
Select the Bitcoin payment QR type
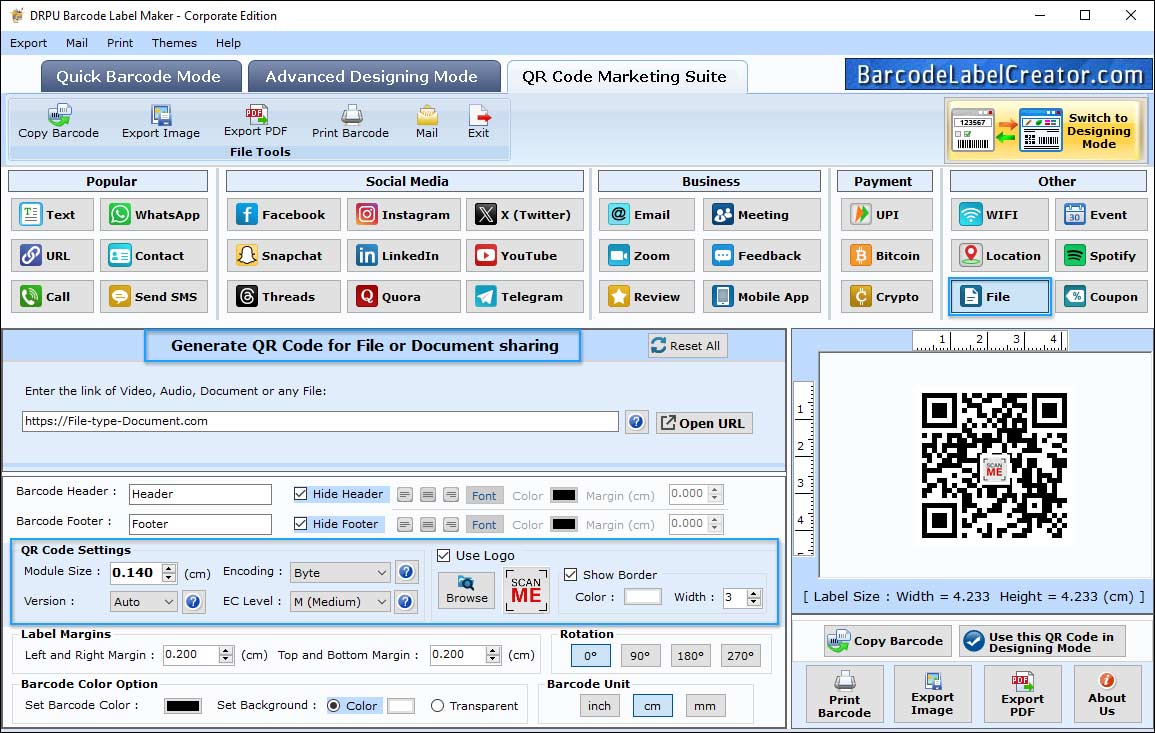[886, 256]
